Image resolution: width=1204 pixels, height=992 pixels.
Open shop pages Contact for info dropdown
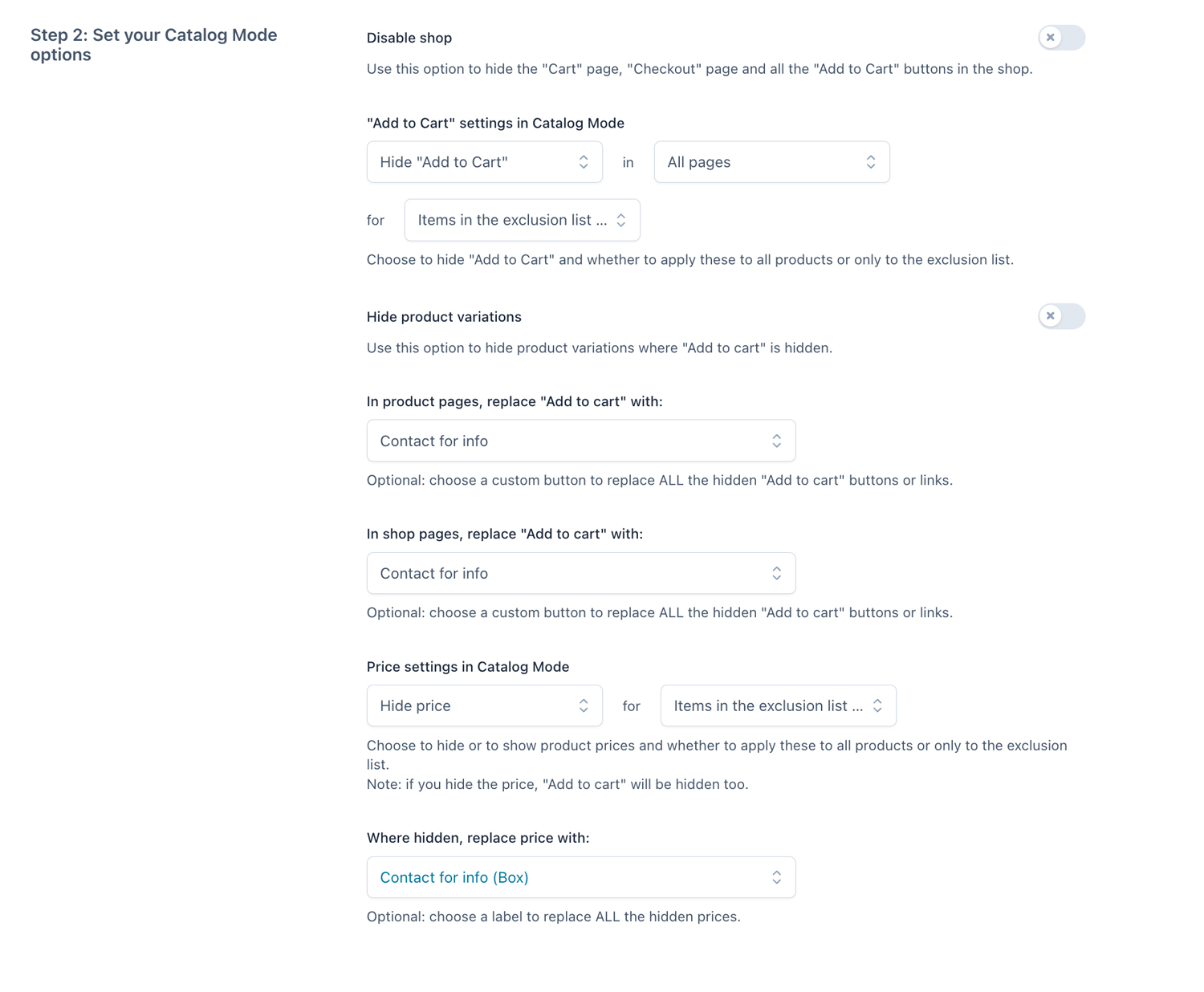coord(580,573)
